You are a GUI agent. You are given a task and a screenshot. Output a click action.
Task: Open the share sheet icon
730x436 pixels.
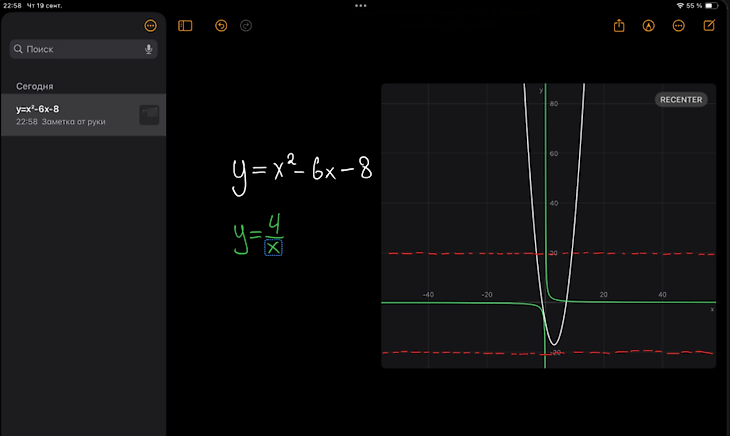pyautogui.click(x=619, y=26)
